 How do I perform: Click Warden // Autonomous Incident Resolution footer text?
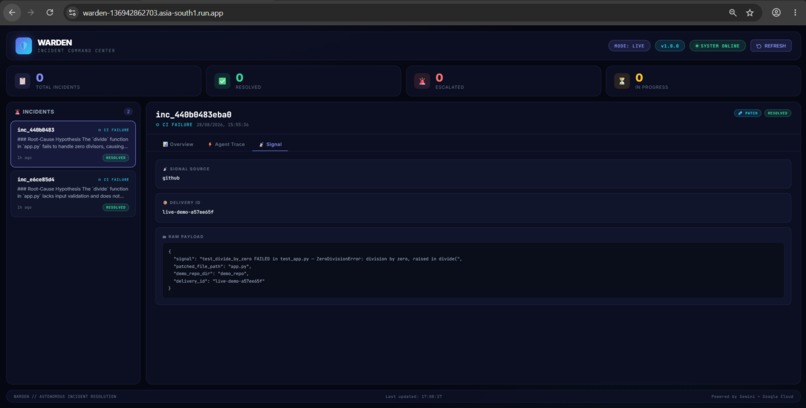(x=65, y=397)
